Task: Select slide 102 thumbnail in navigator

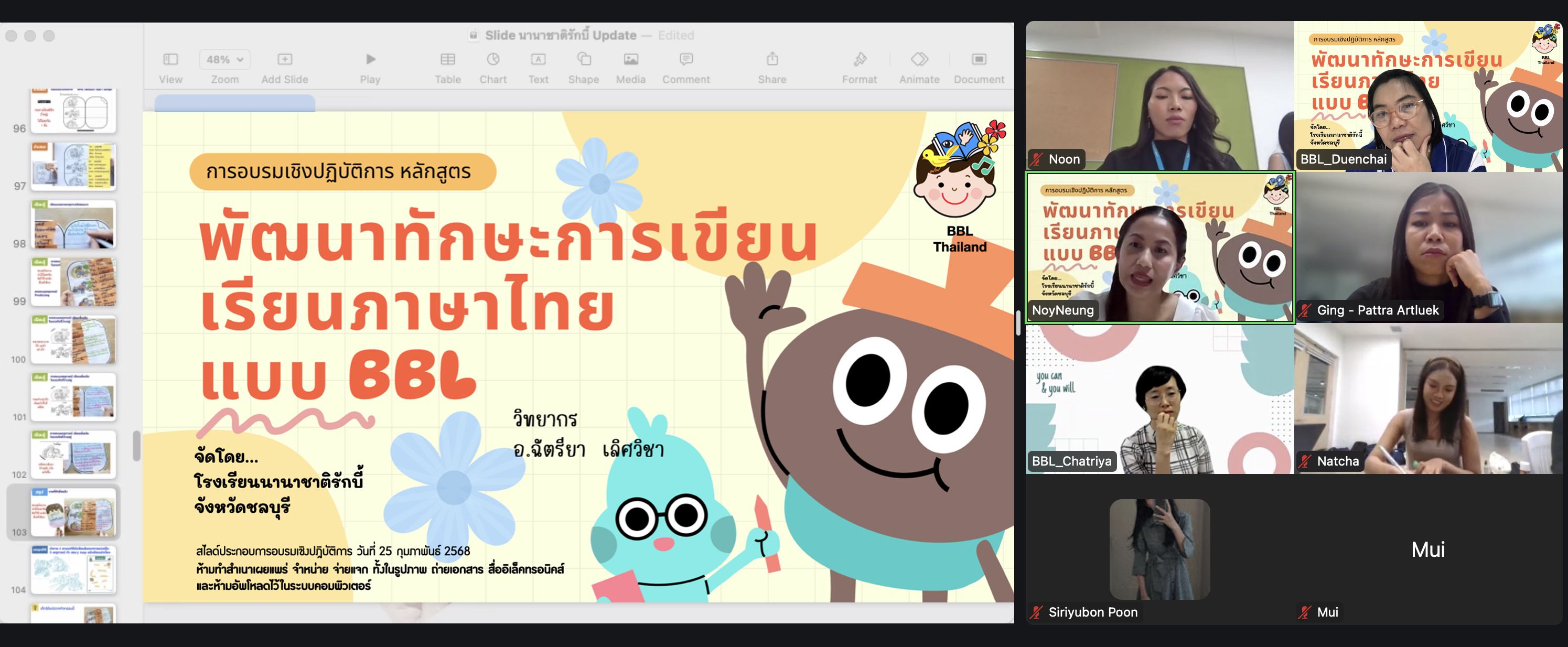Action: click(73, 455)
